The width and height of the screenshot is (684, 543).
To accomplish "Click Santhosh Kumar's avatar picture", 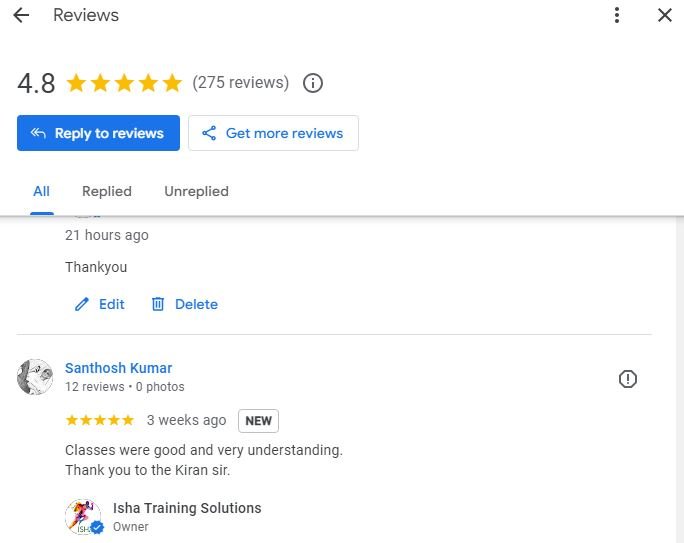I will pyautogui.click(x=35, y=377).
